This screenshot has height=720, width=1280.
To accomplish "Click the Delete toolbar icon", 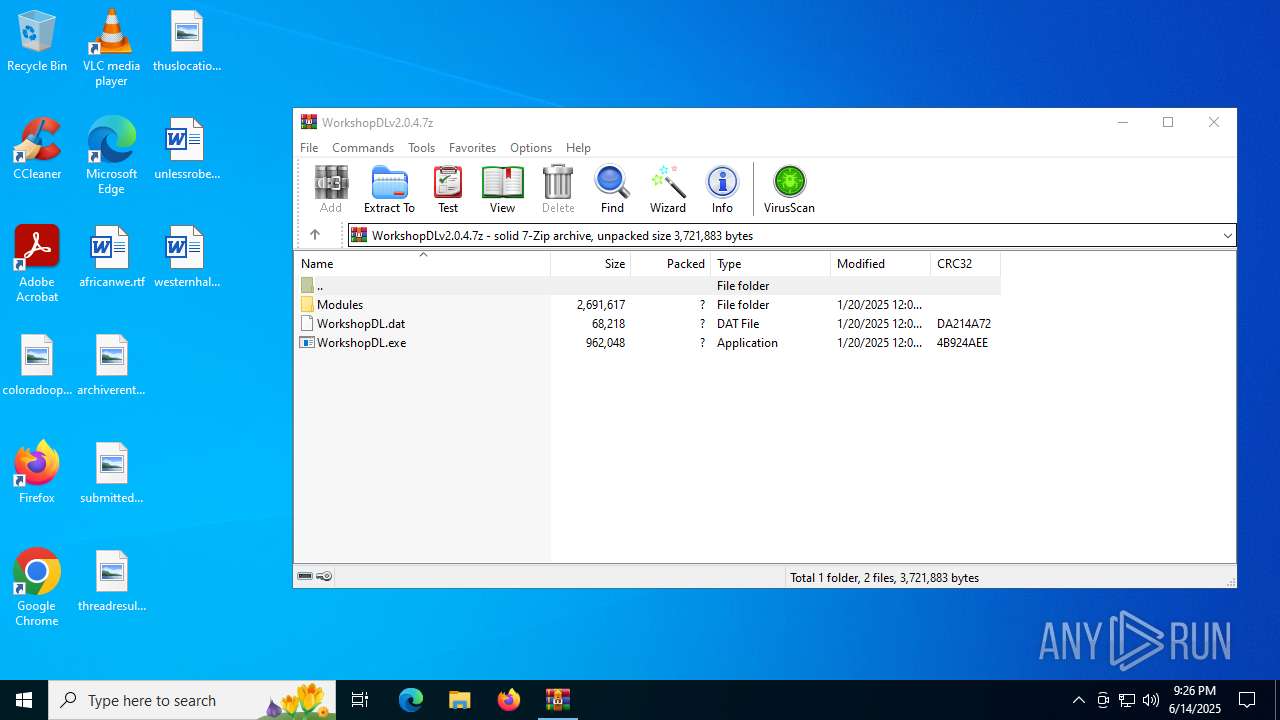I will (558, 189).
